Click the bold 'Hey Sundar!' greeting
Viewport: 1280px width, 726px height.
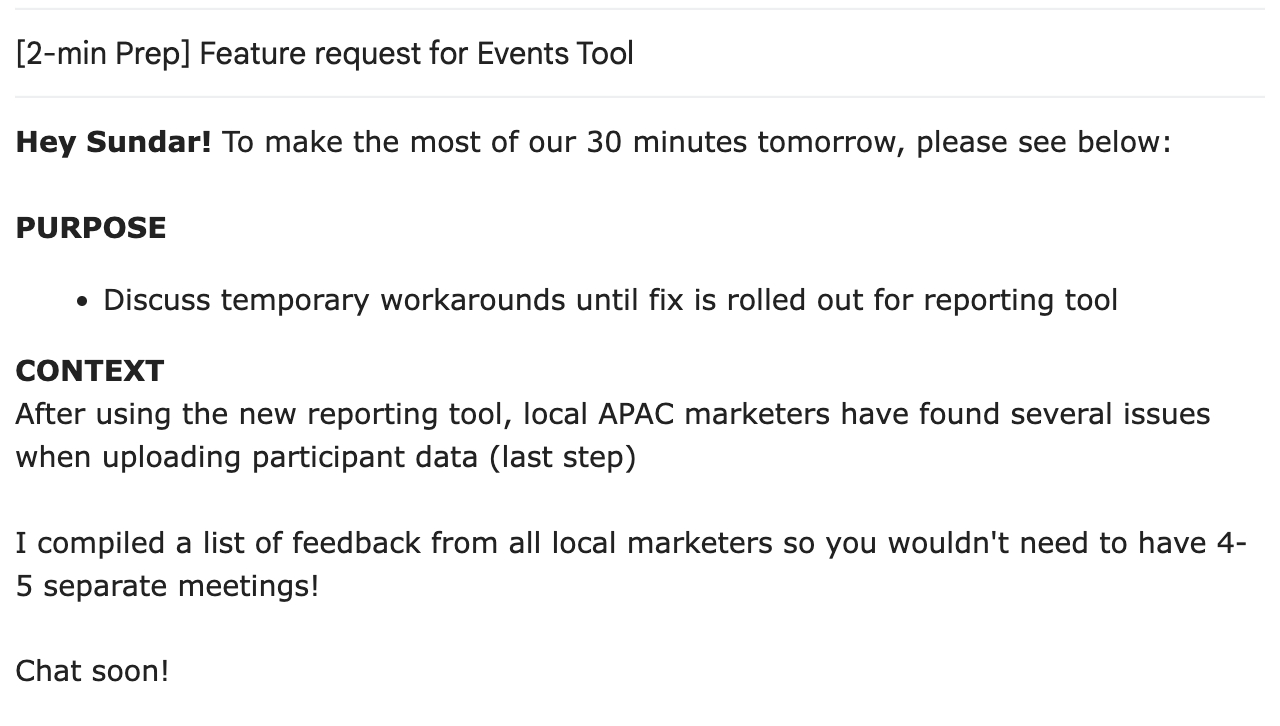pyautogui.click(x=114, y=142)
